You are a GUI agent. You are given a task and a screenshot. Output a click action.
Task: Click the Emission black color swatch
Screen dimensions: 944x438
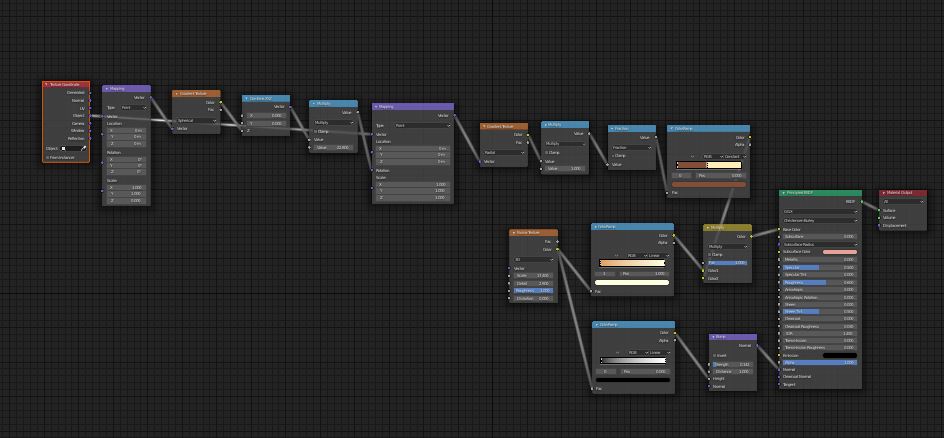point(839,356)
